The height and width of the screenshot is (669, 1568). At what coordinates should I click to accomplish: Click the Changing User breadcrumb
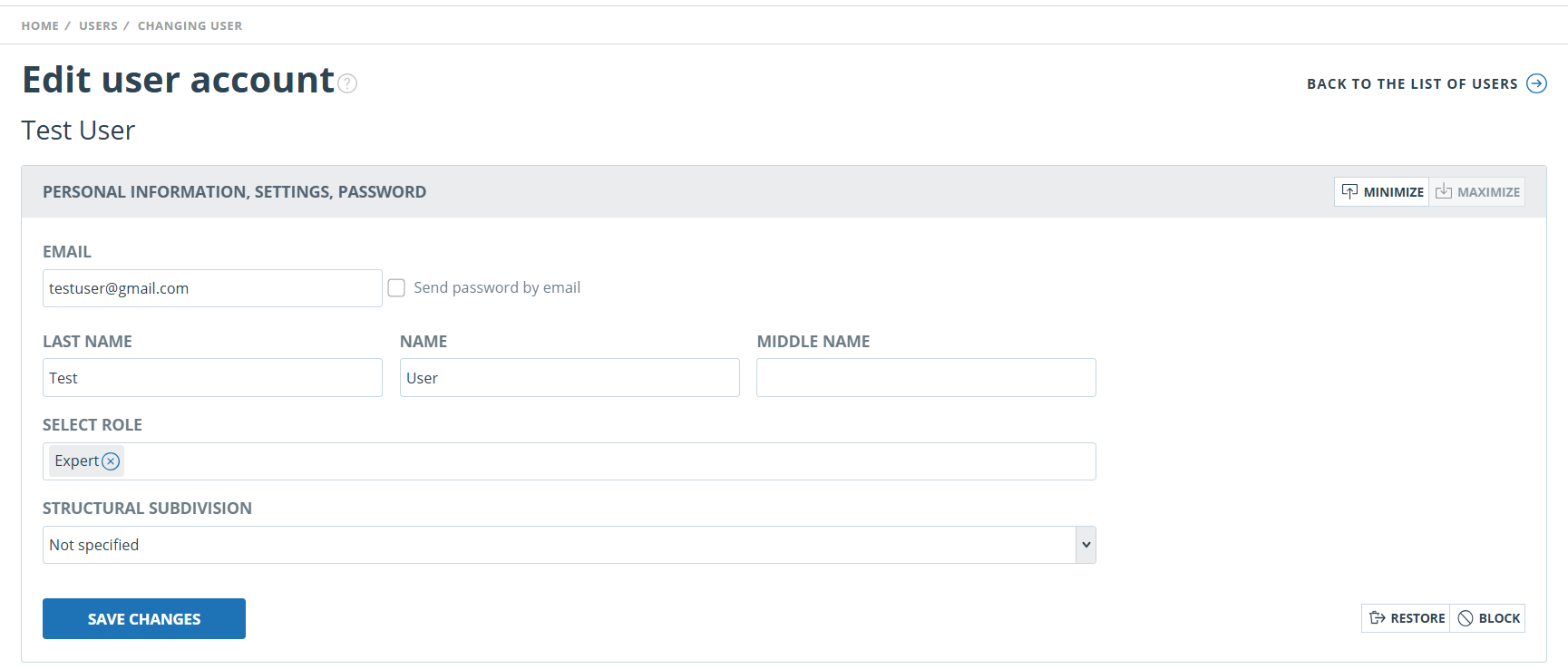pyautogui.click(x=190, y=25)
